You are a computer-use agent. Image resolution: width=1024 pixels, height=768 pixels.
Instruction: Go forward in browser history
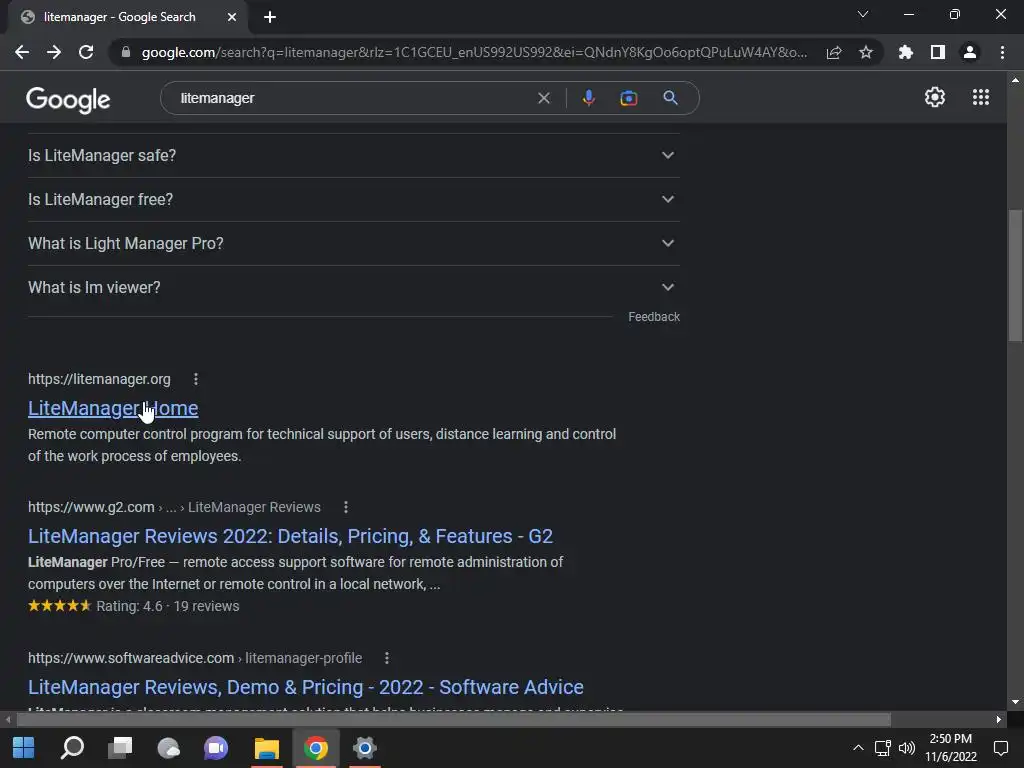click(x=54, y=52)
